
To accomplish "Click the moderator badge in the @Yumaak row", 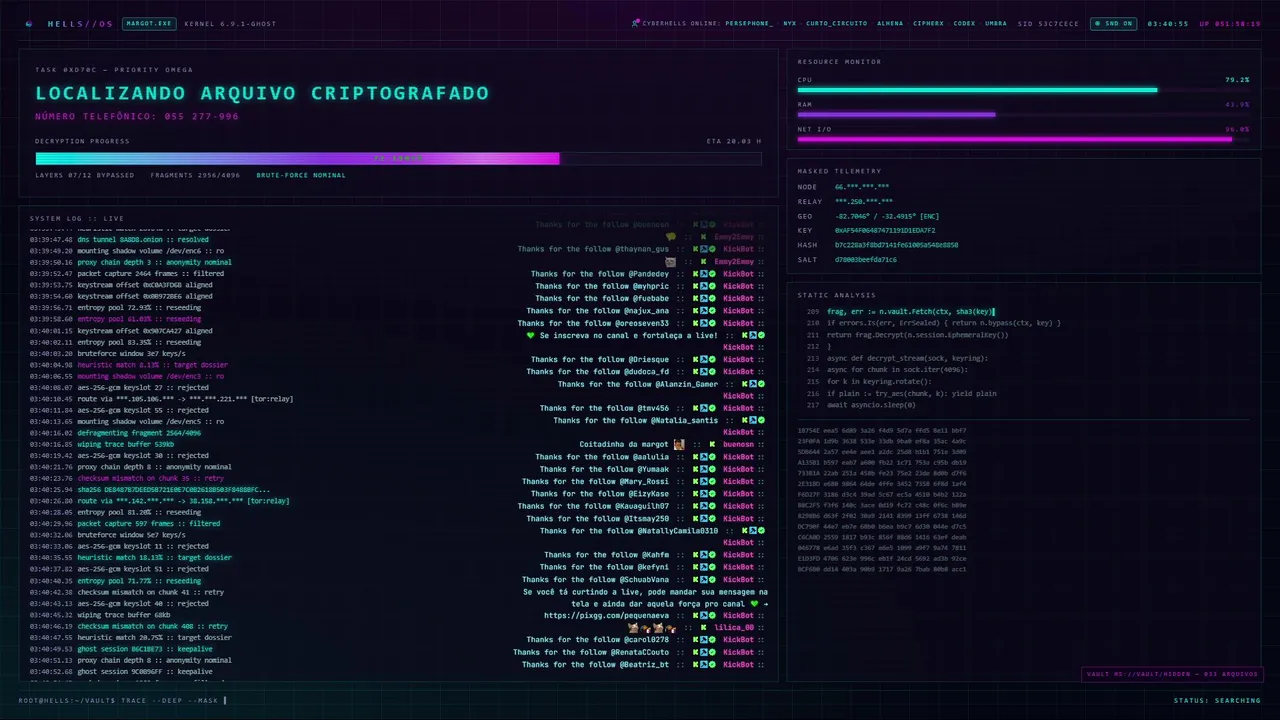I will tap(703, 469).
